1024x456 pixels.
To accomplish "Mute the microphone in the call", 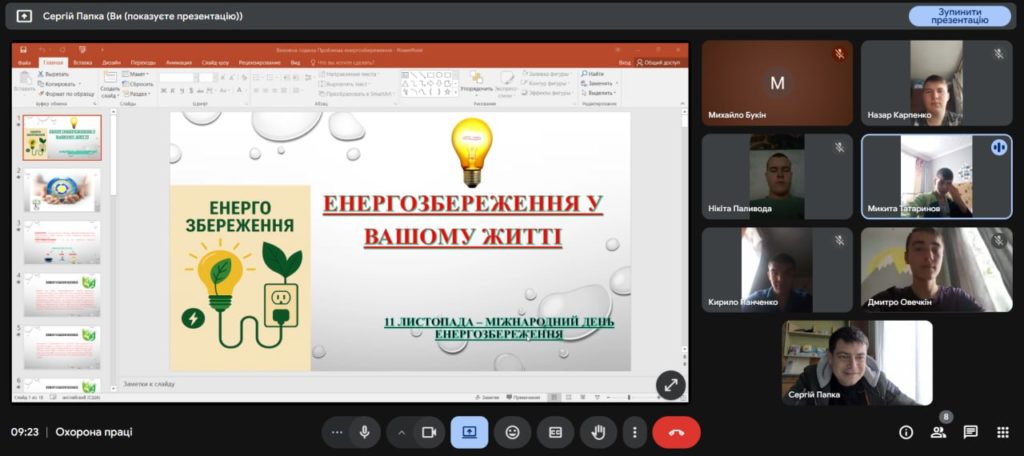I will [365, 432].
